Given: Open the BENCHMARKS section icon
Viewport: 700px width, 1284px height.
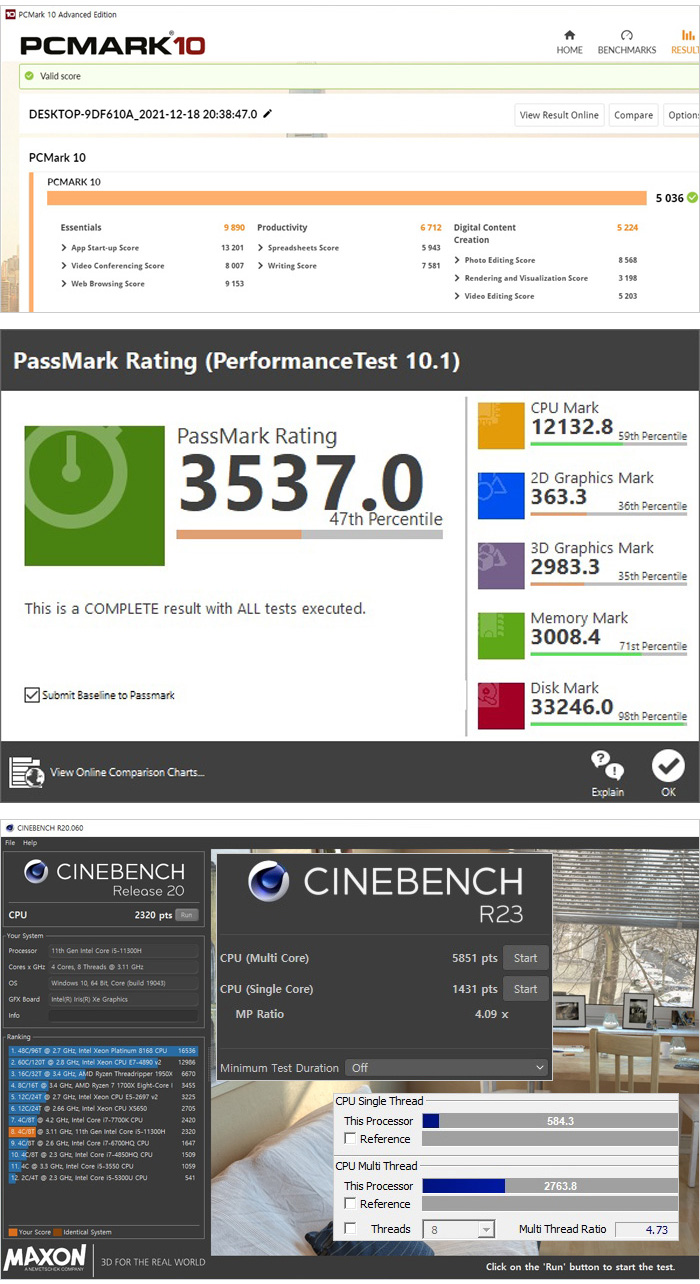Looking at the screenshot, I should [x=627, y=35].
